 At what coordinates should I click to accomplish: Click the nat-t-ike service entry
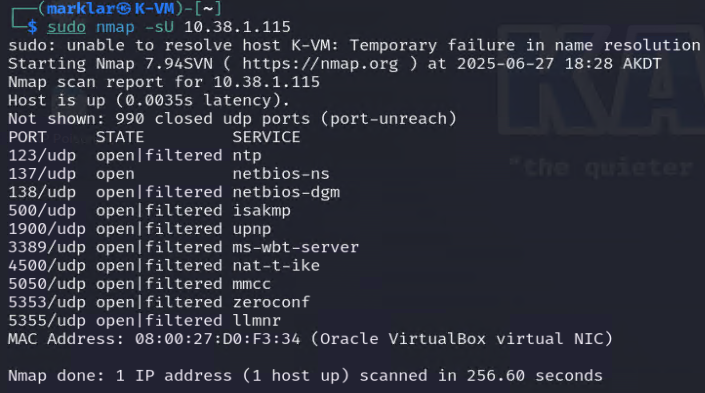276,266
